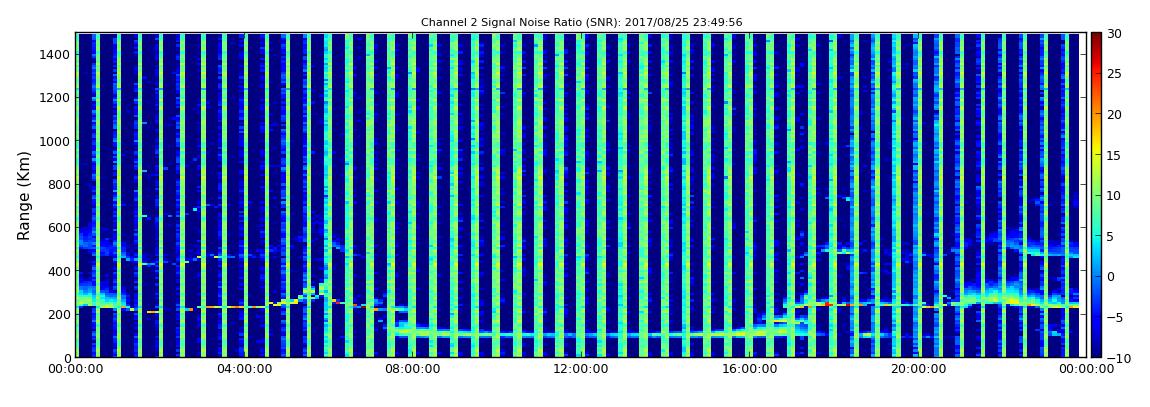Click the 20:00:00 time axis label

pyautogui.click(x=918, y=370)
